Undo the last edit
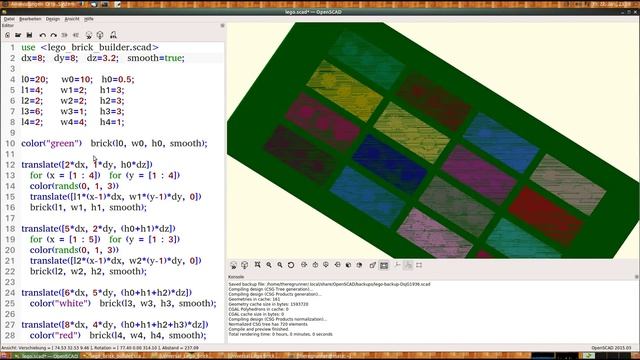The image size is (640, 360). [42, 35]
